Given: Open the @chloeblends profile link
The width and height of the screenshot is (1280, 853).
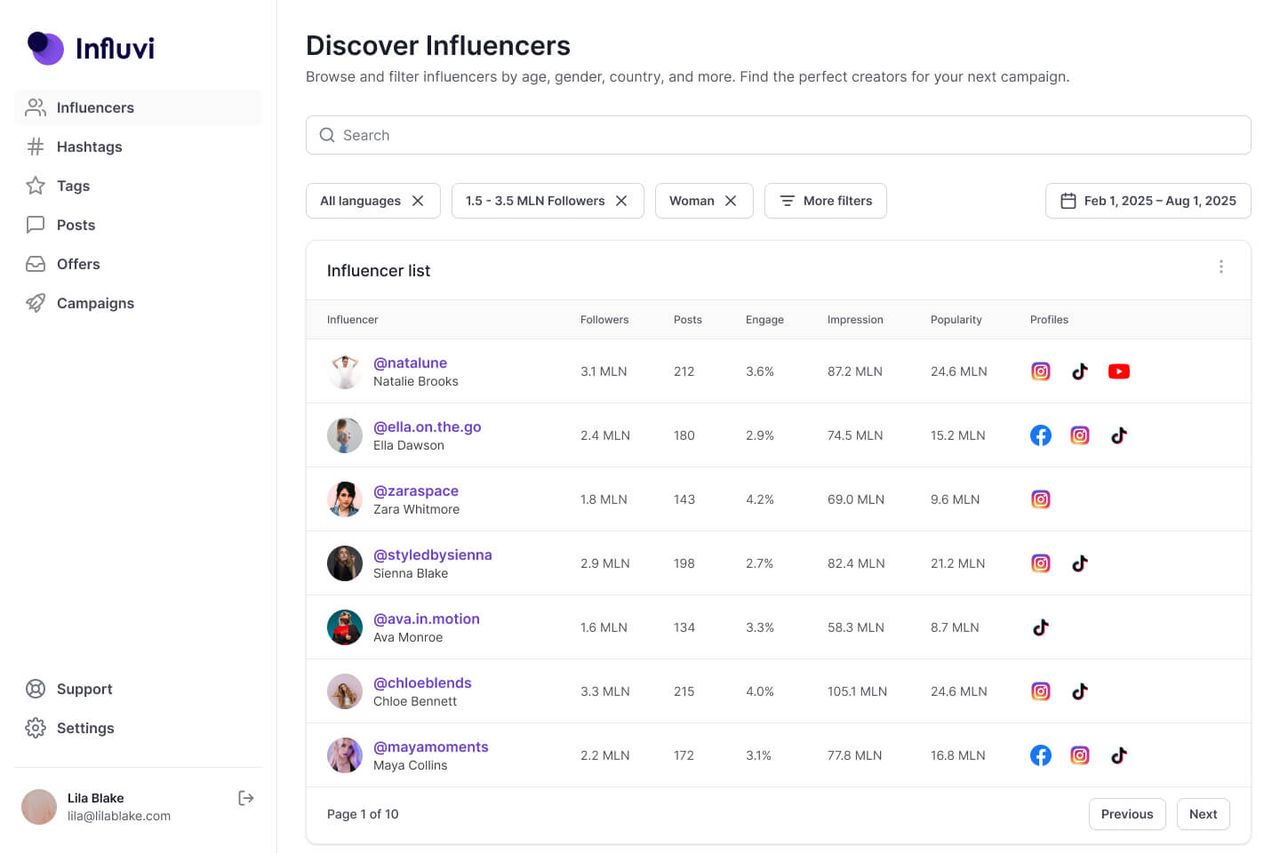Looking at the screenshot, I should [422, 683].
